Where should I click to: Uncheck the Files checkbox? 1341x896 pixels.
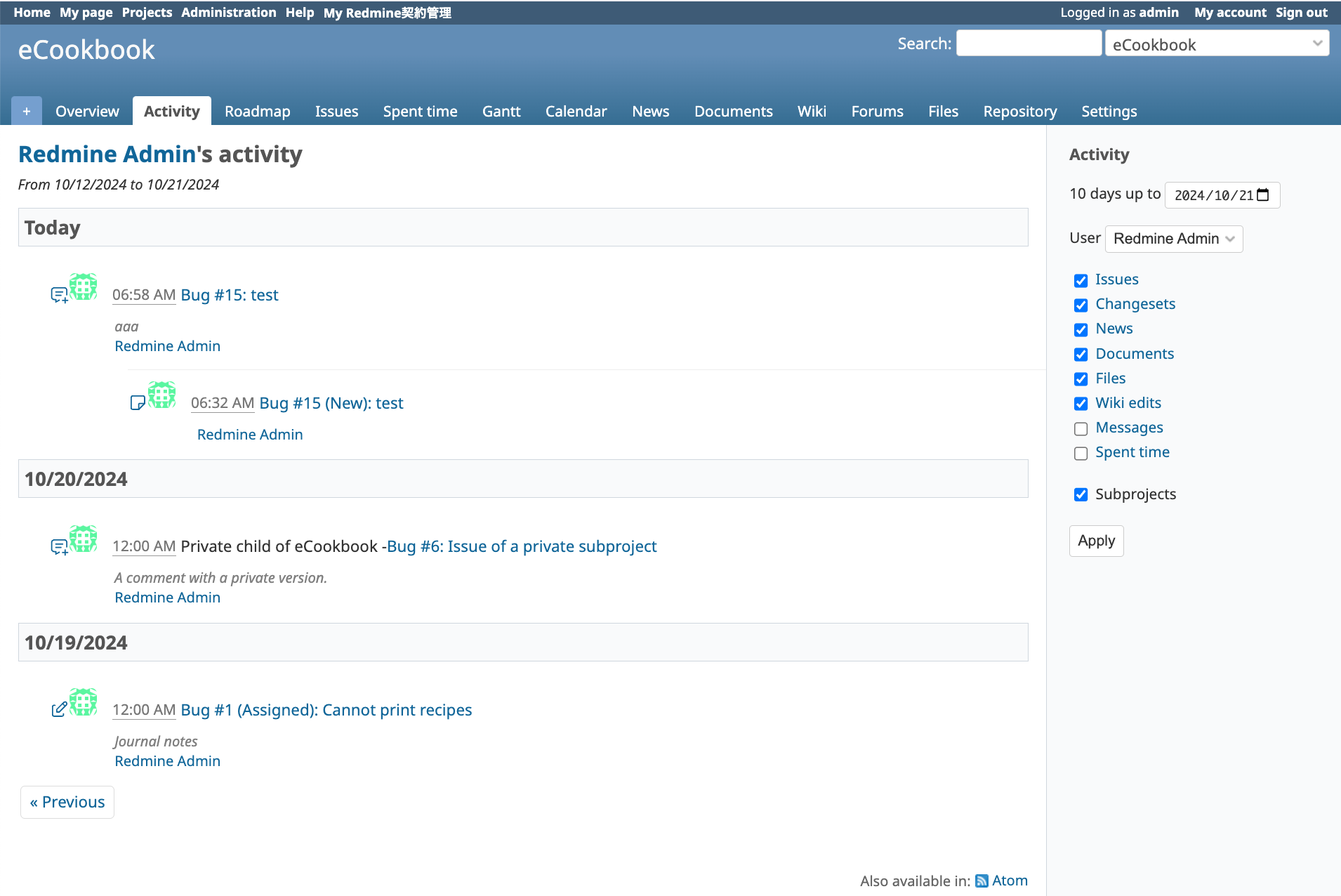click(1081, 379)
